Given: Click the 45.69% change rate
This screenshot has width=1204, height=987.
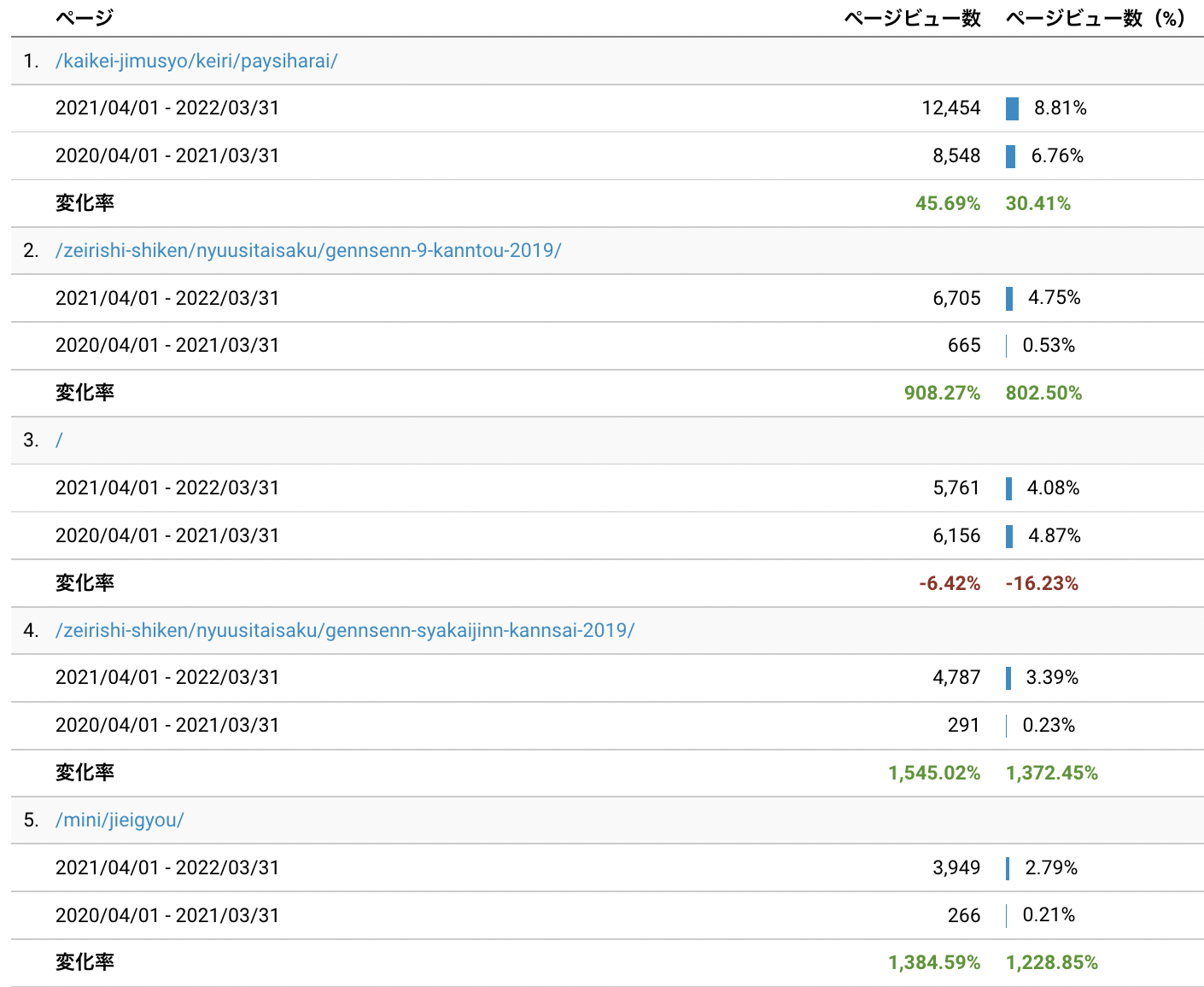Looking at the screenshot, I should pos(948,204).
